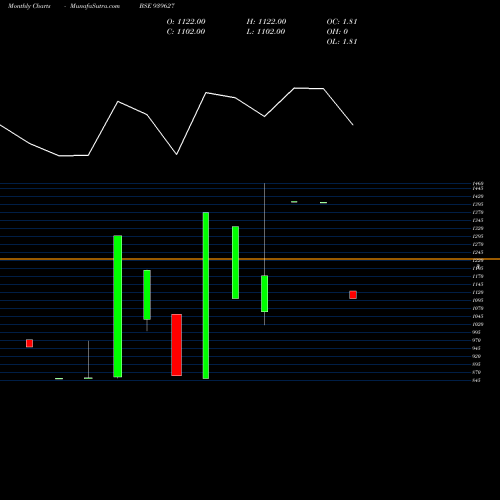Select the open value 'O: 1122.00'

tap(186, 22)
